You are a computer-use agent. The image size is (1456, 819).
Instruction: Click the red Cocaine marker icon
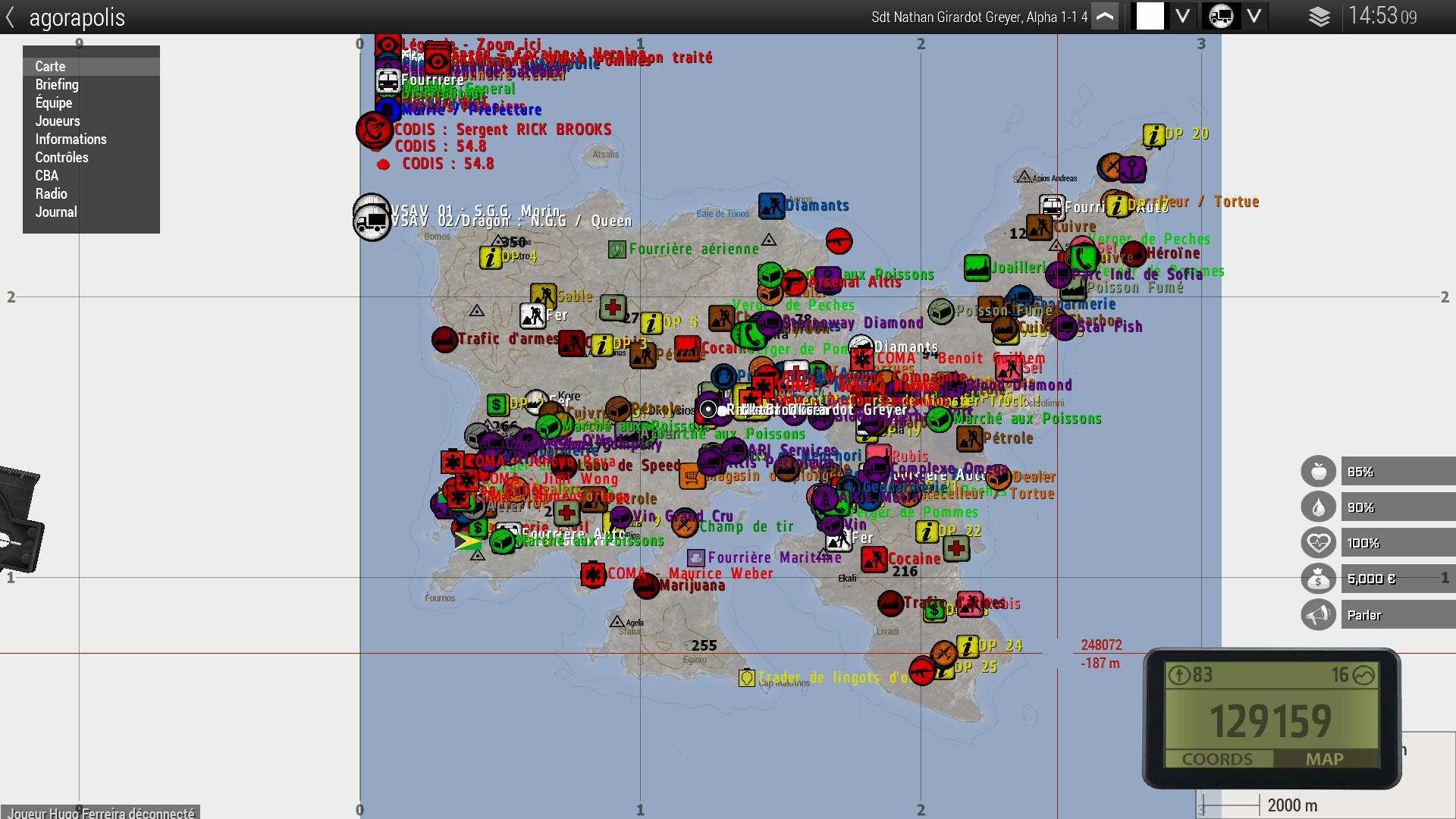coord(874,560)
